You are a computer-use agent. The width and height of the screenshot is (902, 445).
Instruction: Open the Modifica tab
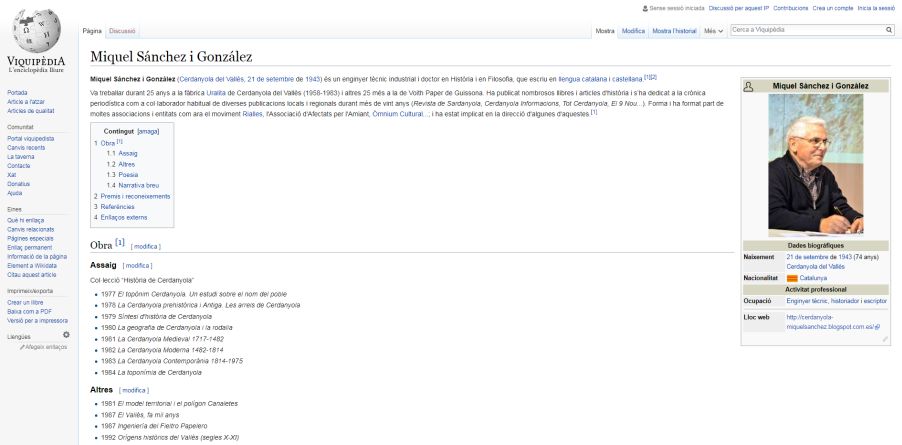(633, 31)
